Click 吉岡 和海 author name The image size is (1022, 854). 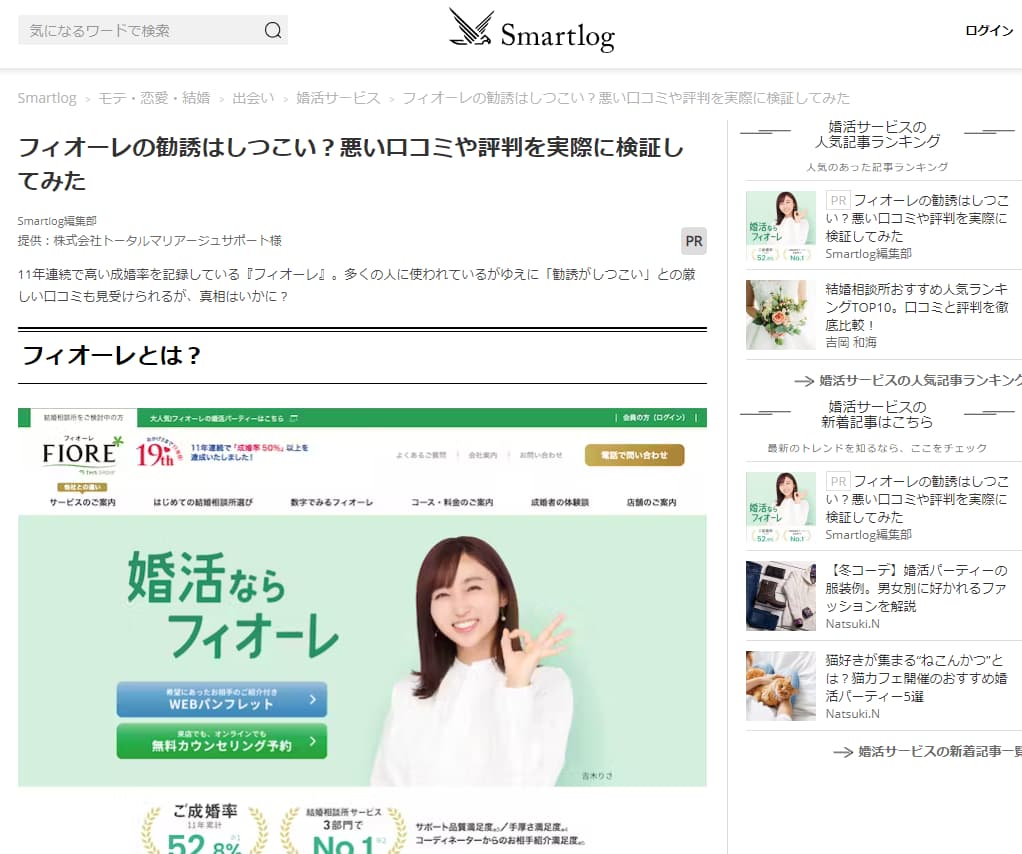[x=851, y=342]
